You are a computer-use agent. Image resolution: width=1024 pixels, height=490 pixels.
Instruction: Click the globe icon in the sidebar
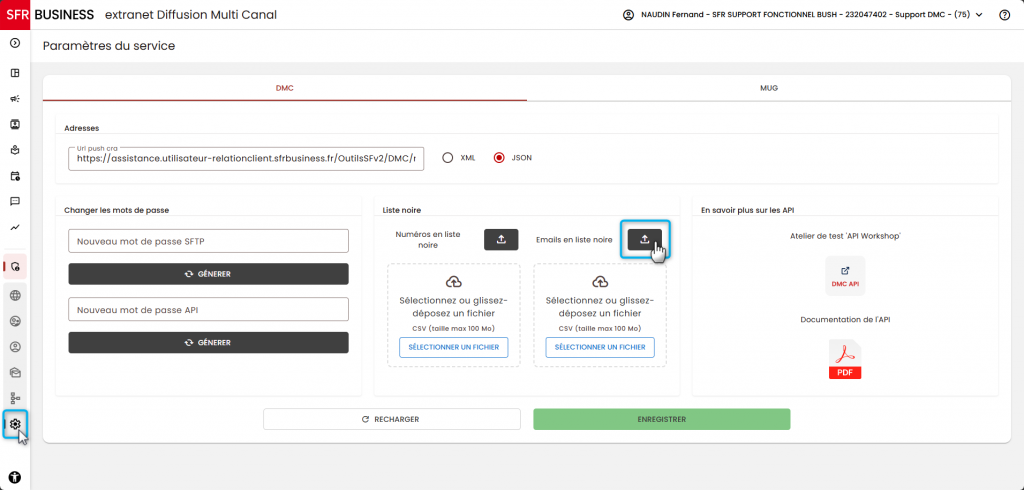(15, 295)
